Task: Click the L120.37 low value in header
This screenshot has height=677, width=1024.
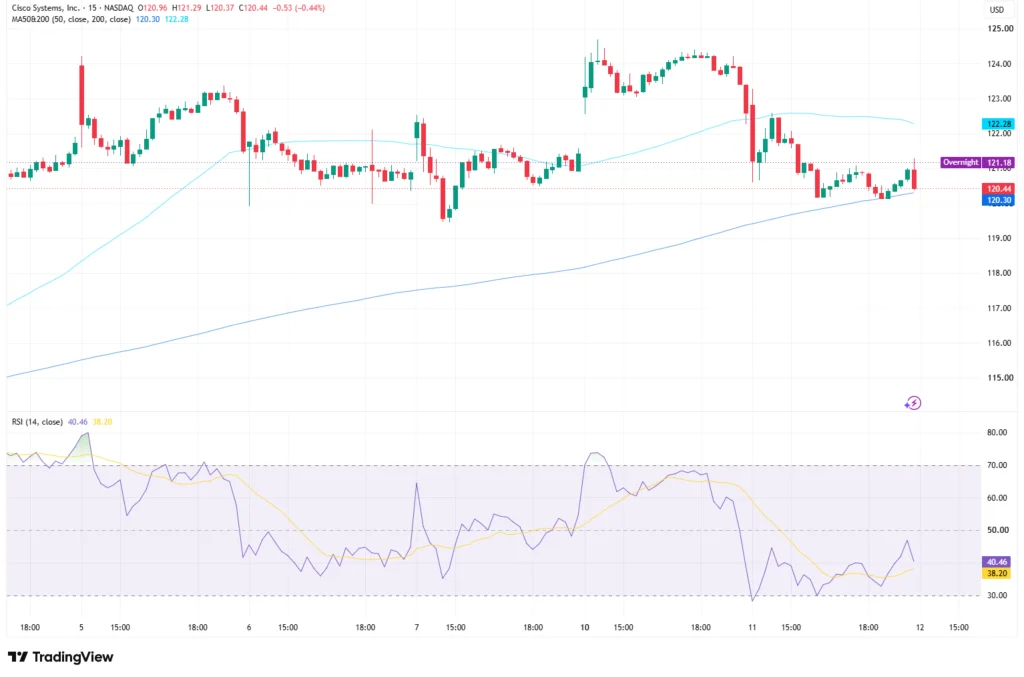Action: pyautogui.click(x=220, y=8)
